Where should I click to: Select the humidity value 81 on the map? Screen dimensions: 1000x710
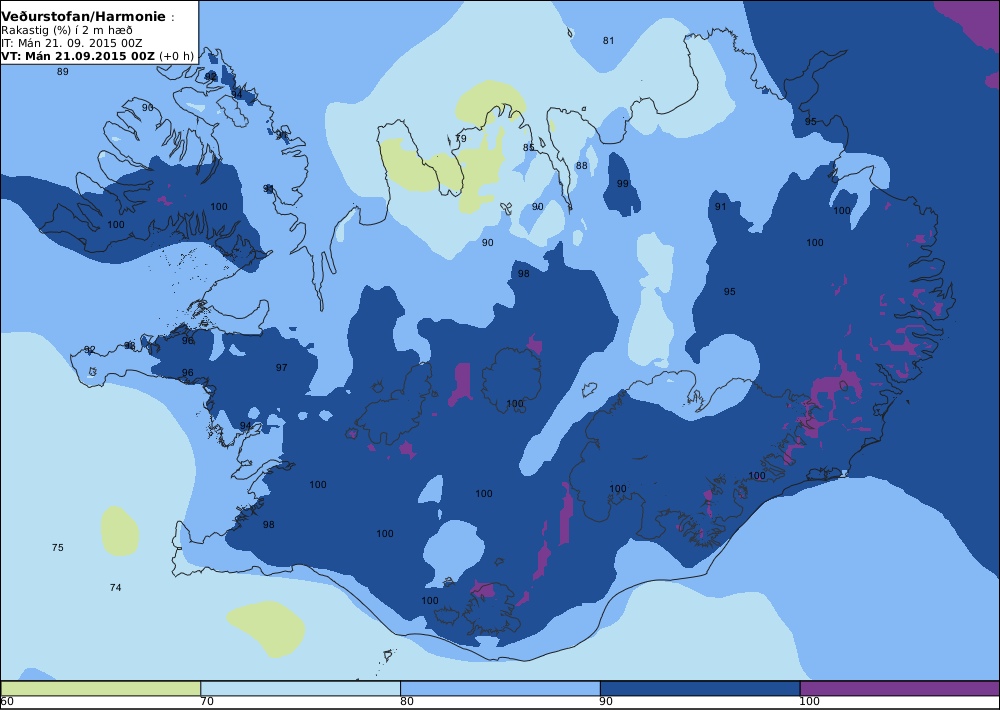(608, 41)
